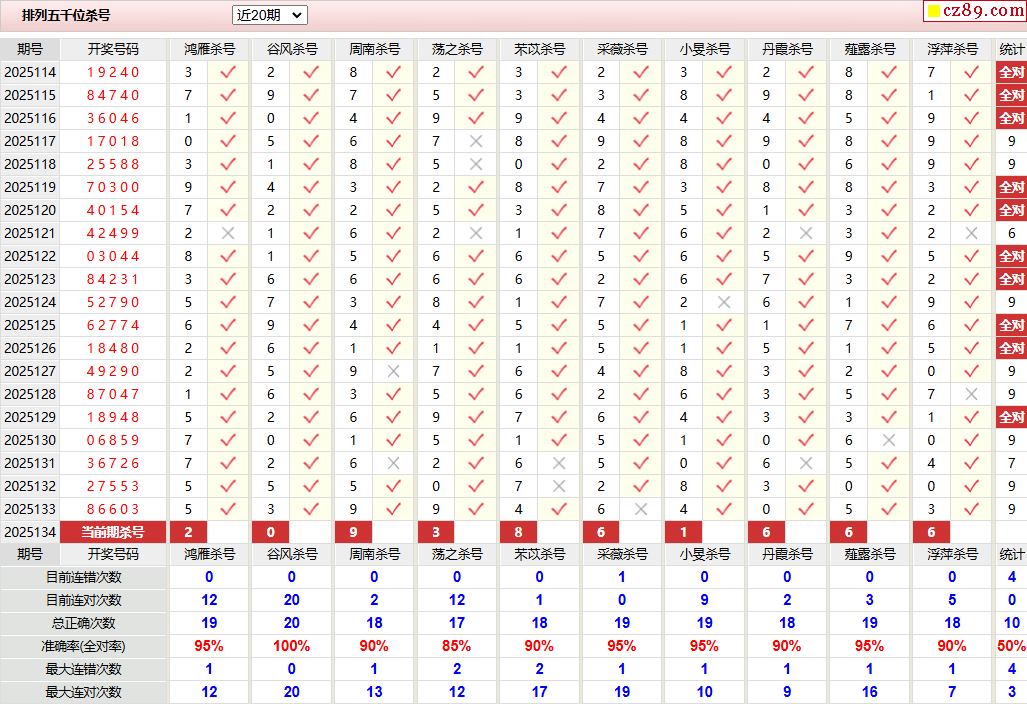Image resolution: width=1027 pixels, height=704 pixels.
Task: Click draw number 7 0 3 0 0
Action: click(x=113, y=187)
